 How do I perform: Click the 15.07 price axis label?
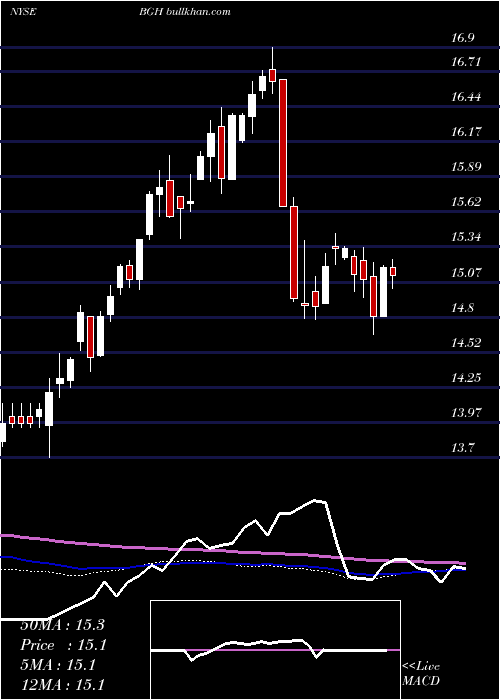pos(466,272)
